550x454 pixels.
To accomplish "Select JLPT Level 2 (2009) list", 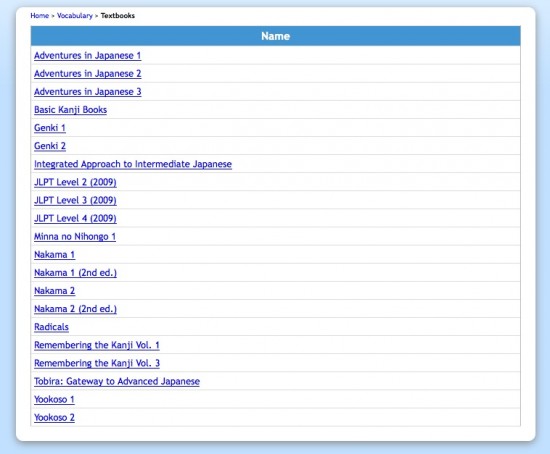I will pyautogui.click(x=75, y=182).
